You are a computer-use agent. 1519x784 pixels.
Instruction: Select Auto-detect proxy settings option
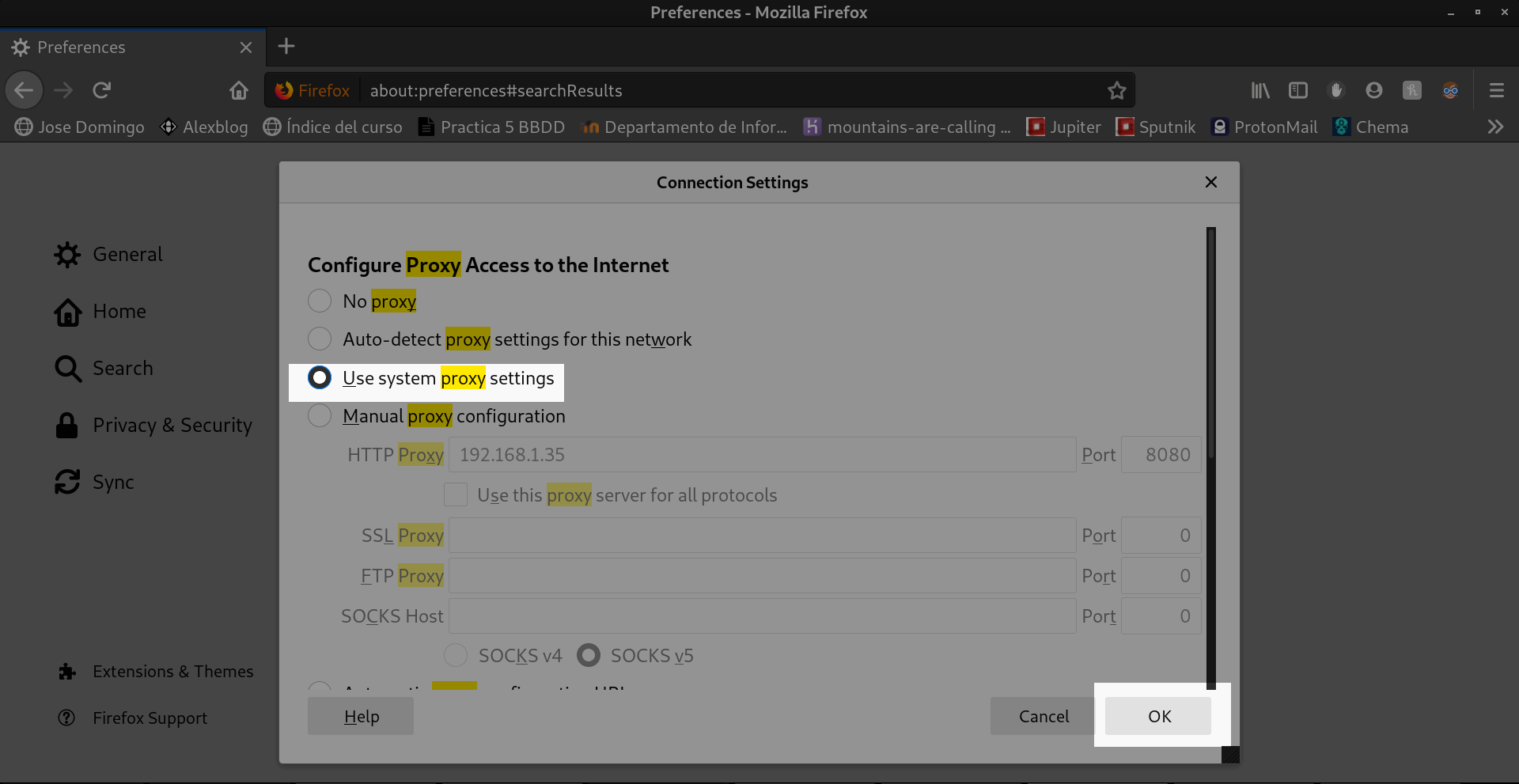coord(320,339)
